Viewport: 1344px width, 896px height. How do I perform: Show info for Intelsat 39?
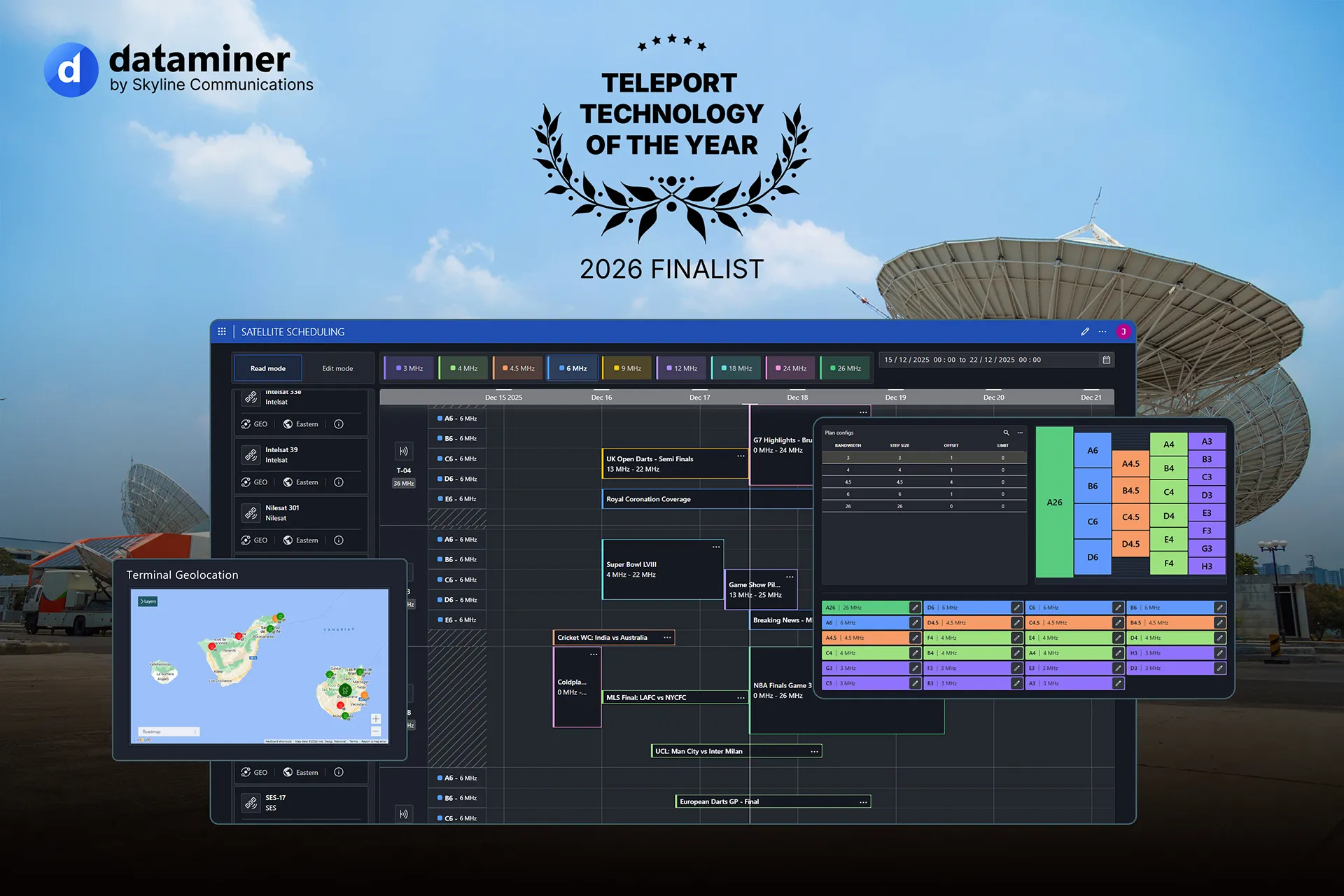tap(339, 482)
